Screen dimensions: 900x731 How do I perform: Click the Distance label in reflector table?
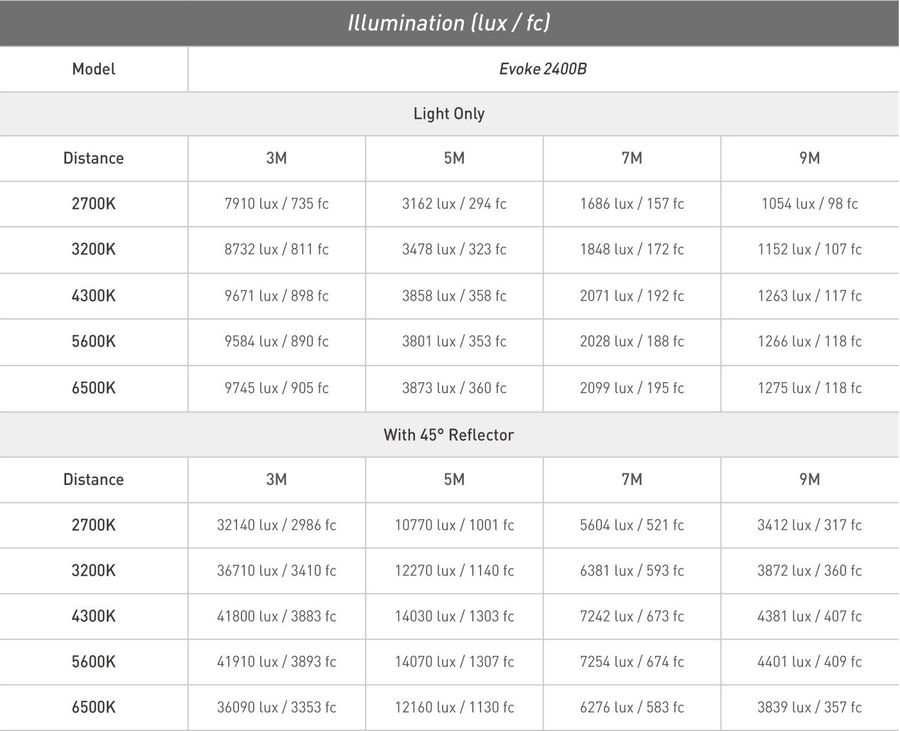click(94, 479)
